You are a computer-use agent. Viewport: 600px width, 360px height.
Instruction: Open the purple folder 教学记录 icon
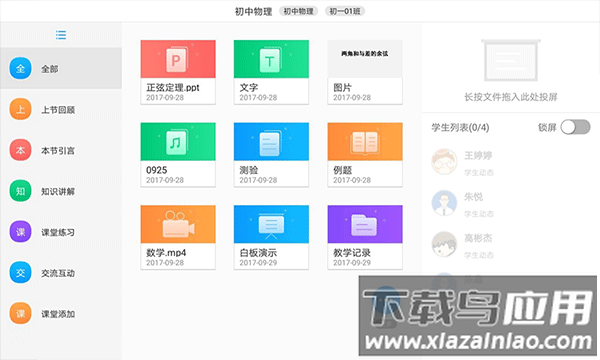[x=365, y=225]
